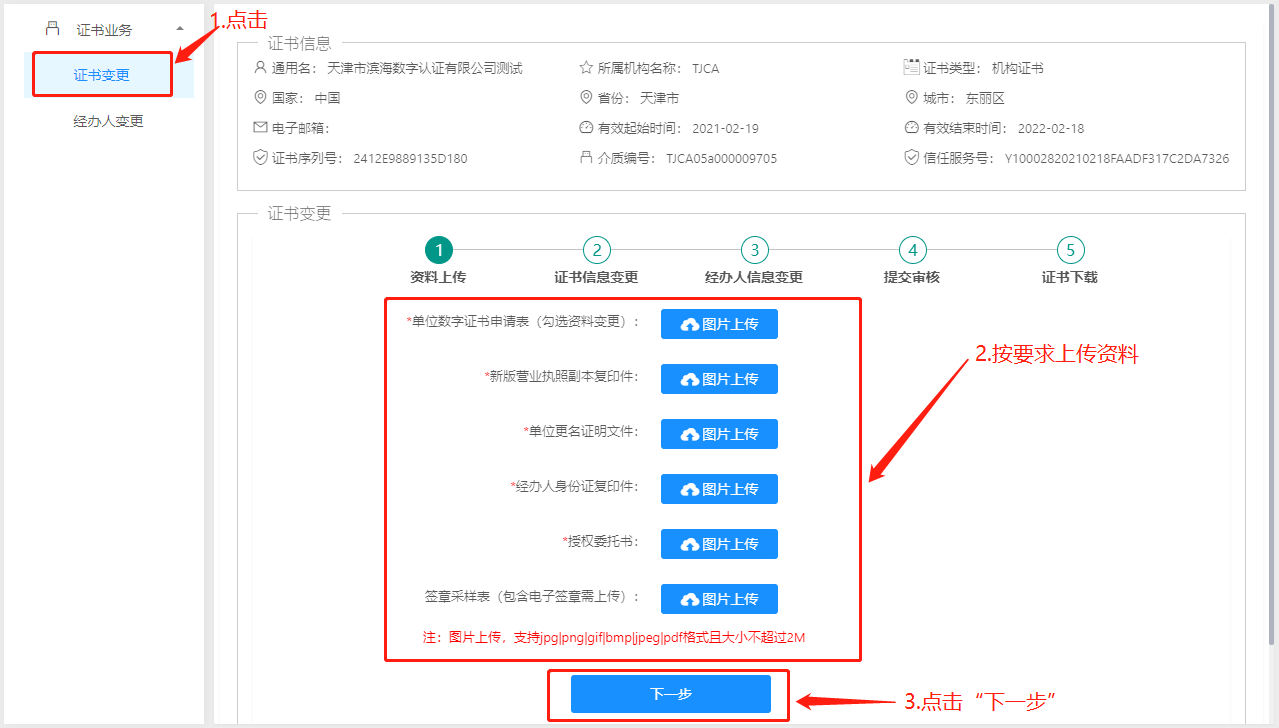Upload image for 单位更名证明文件
The image size is (1279, 728).
tap(719, 434)
